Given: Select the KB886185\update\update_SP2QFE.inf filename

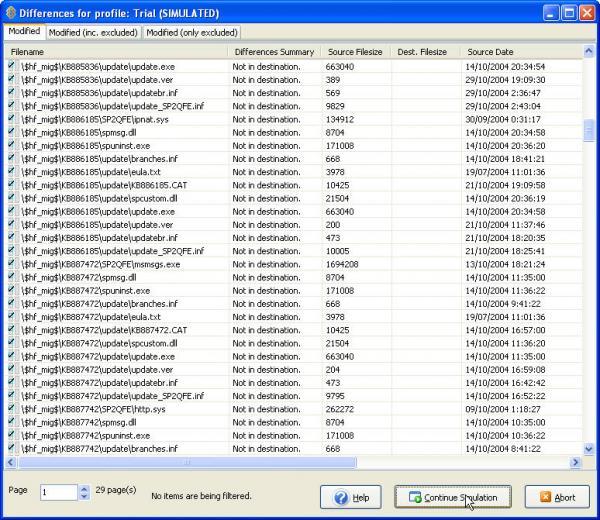Looking at the screenshot, I should pyautogui.click(x=112, y=251).
